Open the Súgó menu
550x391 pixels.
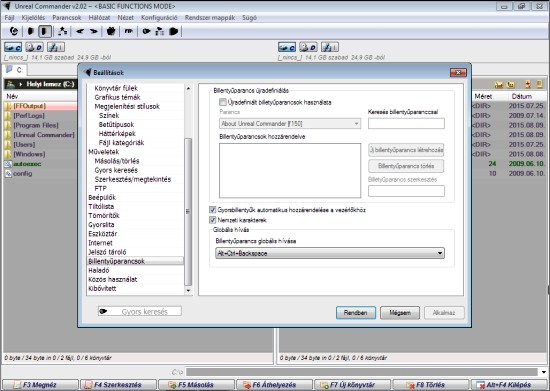[249, 18]
